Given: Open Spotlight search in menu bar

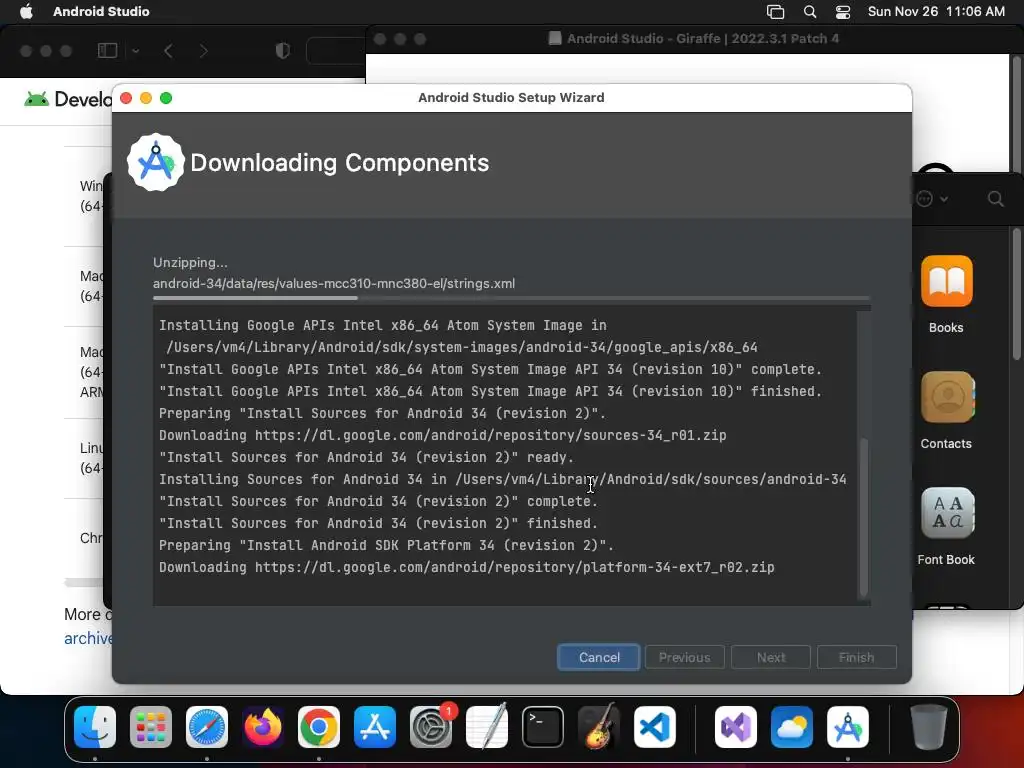Looking at the screenshot, I should [810, 12].
